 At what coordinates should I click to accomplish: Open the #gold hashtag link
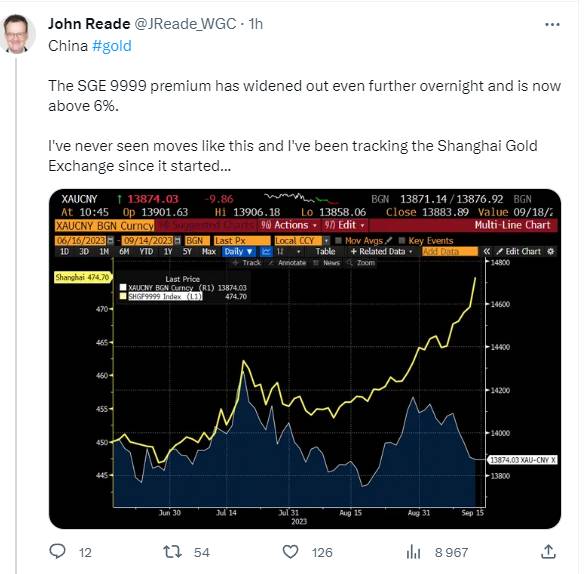click(112, 46)
